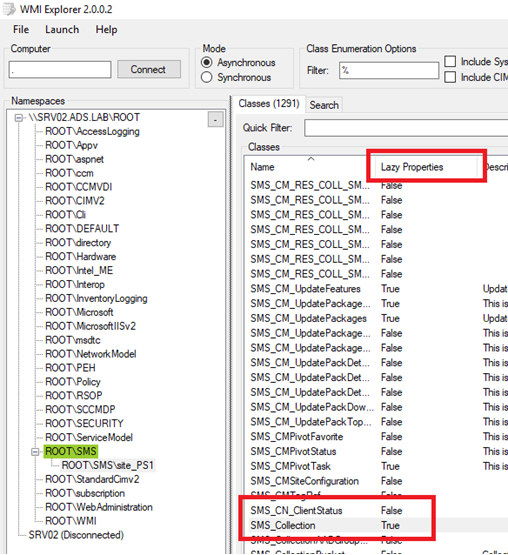This screenshot has height=555, width=508.
Task: Select the SMS_CM_UpdateFeatures class row
Action: click(x=377, y=289)
